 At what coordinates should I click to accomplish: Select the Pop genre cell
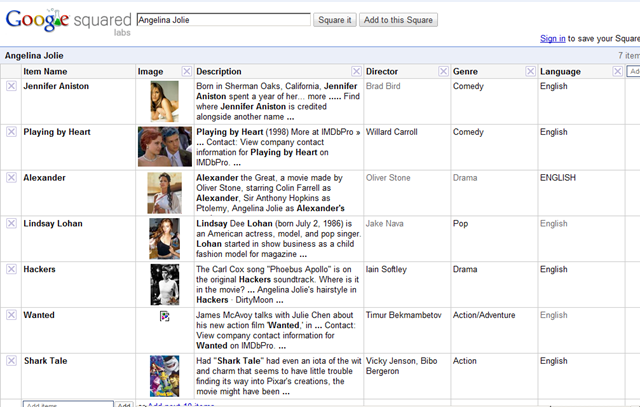point(460,223)
